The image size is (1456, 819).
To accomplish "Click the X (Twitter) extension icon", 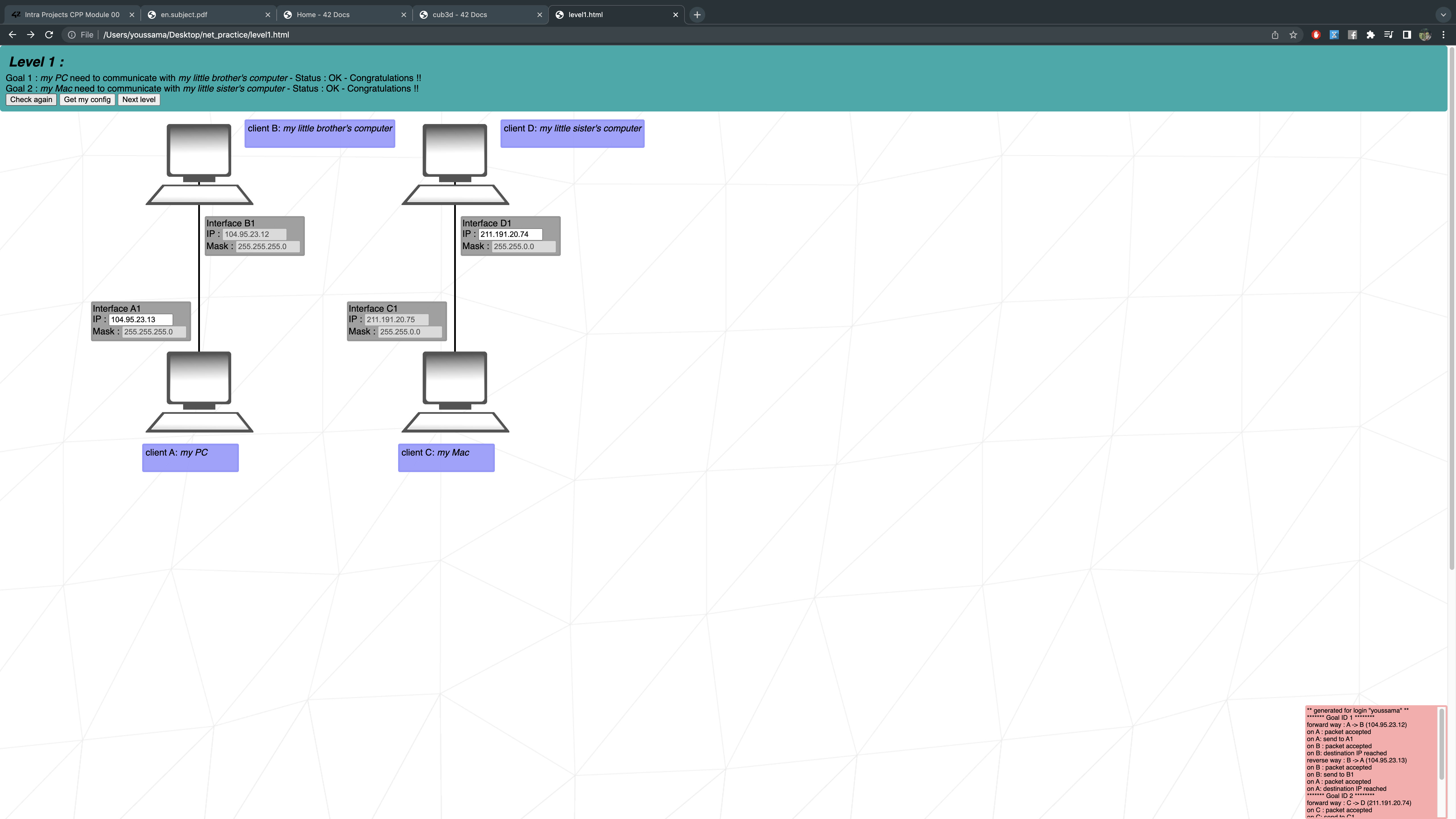I will pos(1334,34).
